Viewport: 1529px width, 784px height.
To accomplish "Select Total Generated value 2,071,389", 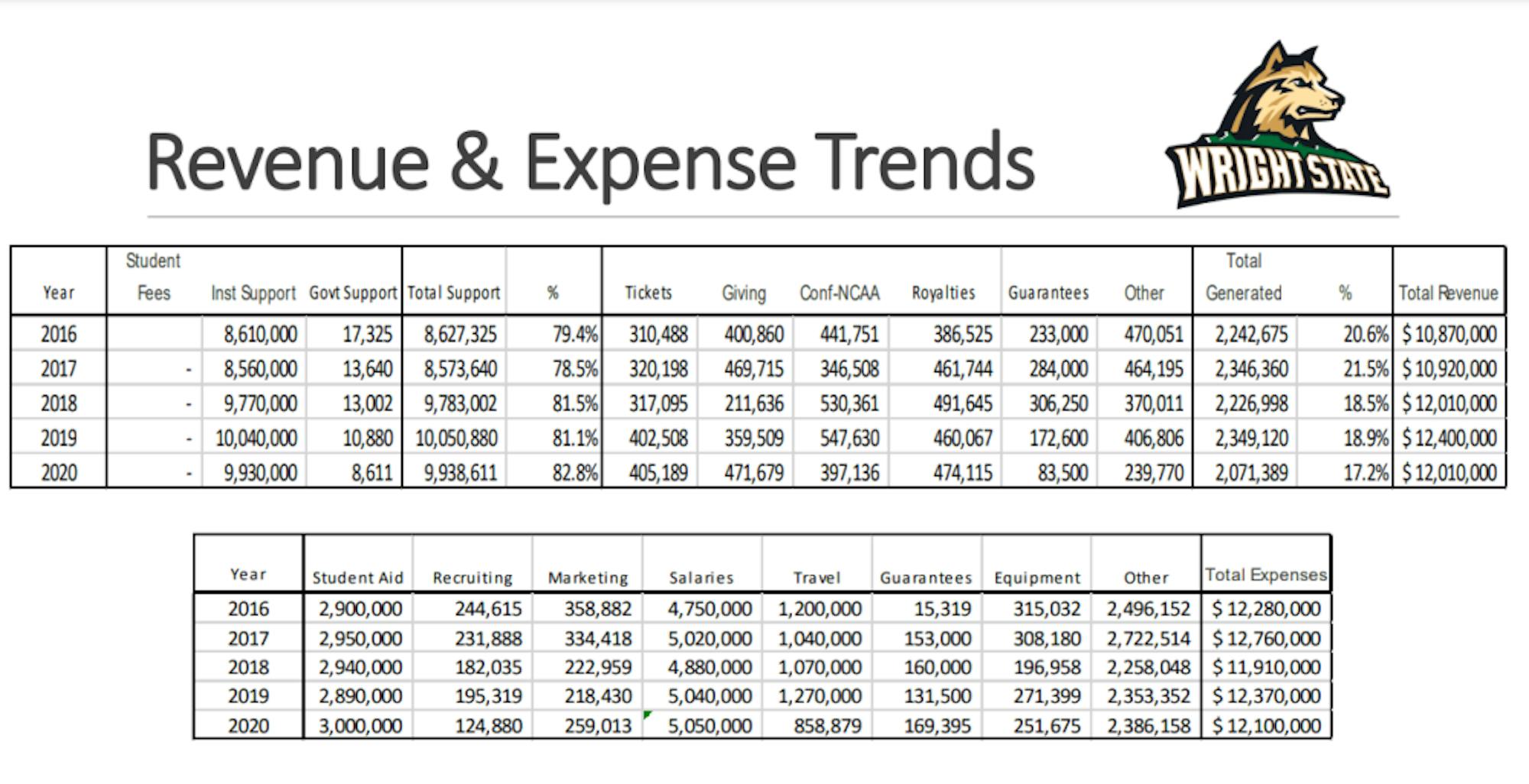I will (1251, 474).
